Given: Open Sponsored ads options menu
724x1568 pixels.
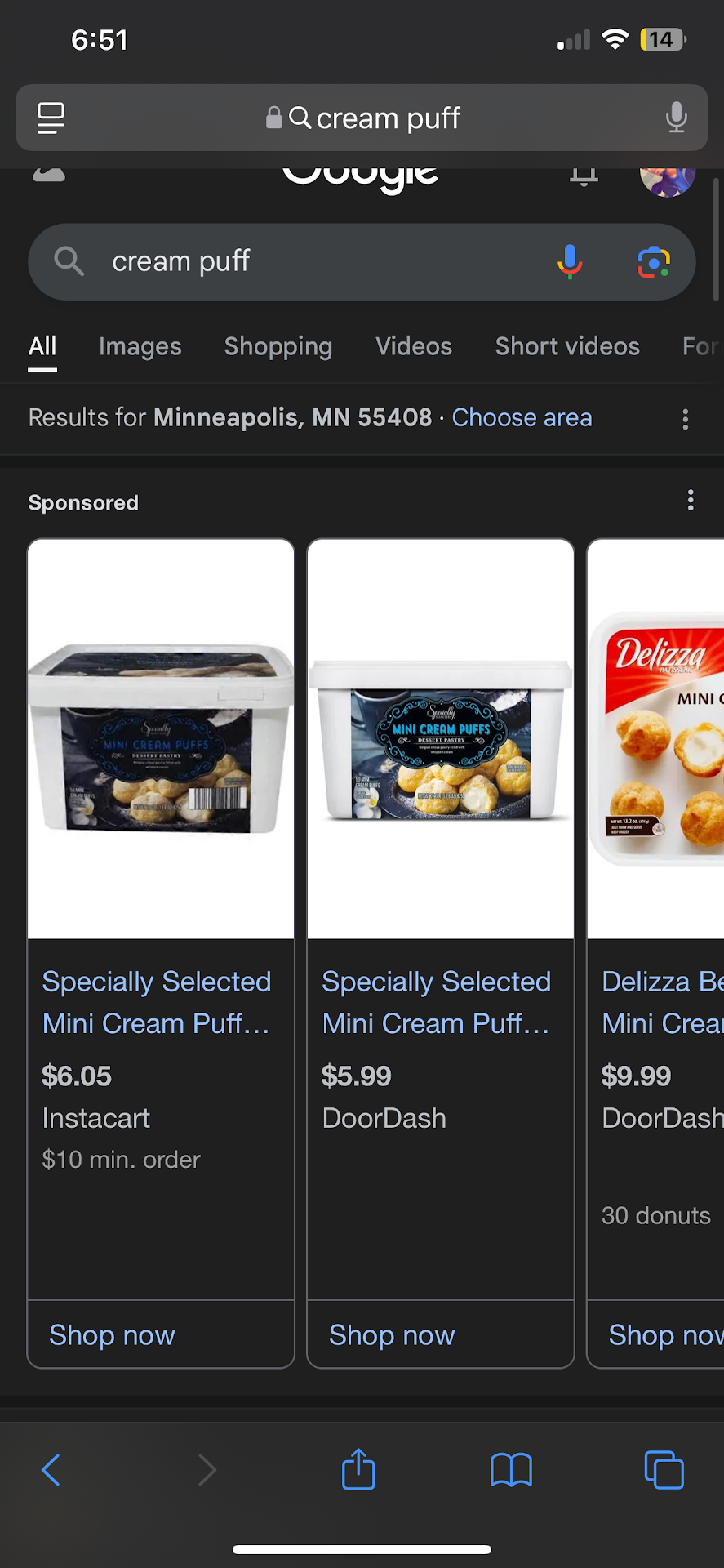Looking at the screenshot, I should pos(691,501).
